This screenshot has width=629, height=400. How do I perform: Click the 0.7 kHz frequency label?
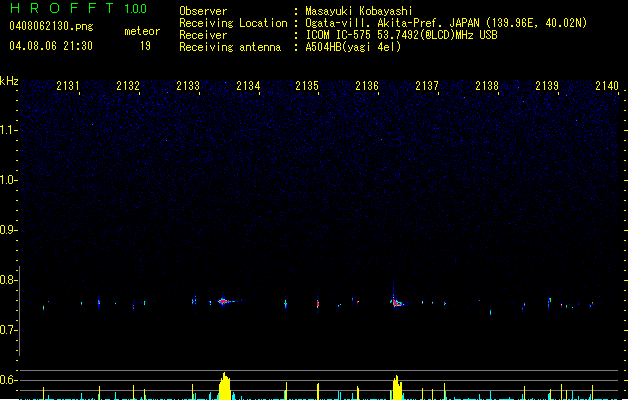tap(9, 330)
